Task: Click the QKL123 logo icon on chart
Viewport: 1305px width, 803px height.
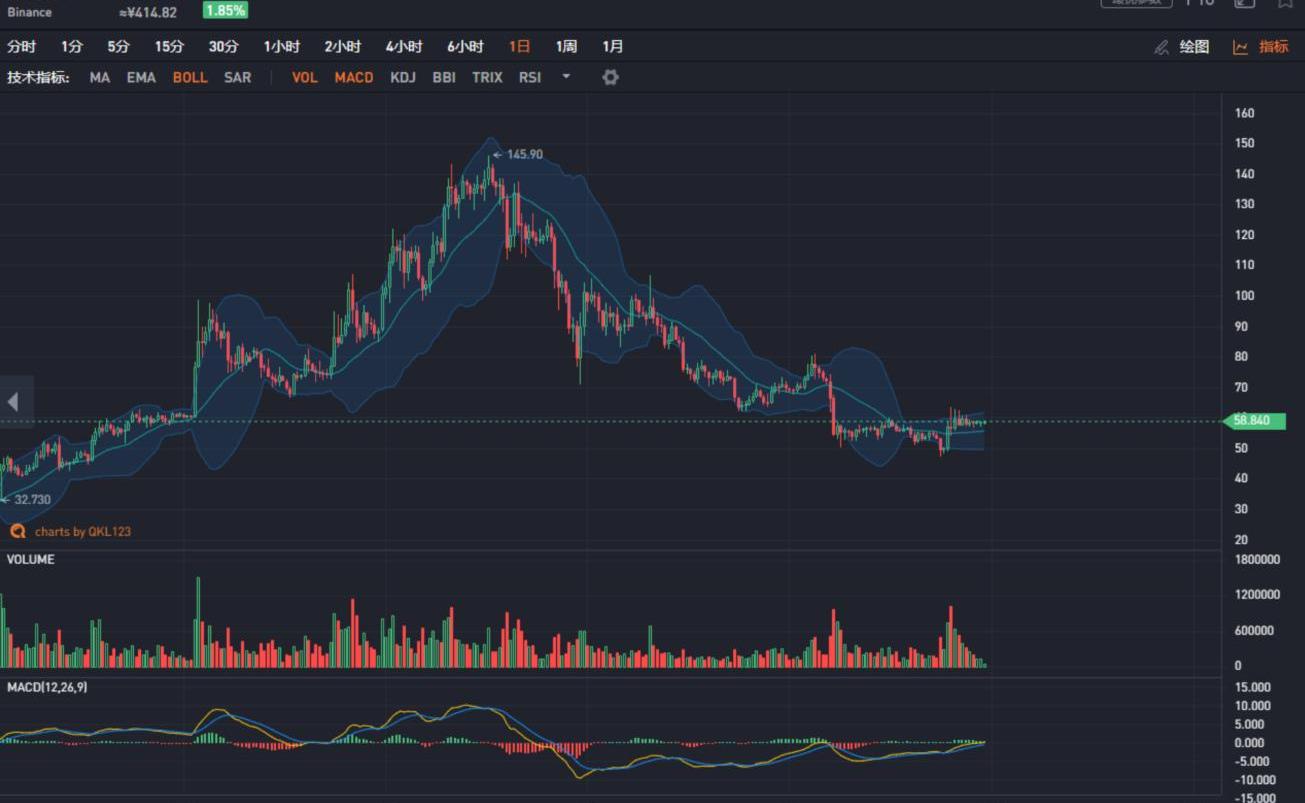Action: pyautogui.click(x=17, y=532)
